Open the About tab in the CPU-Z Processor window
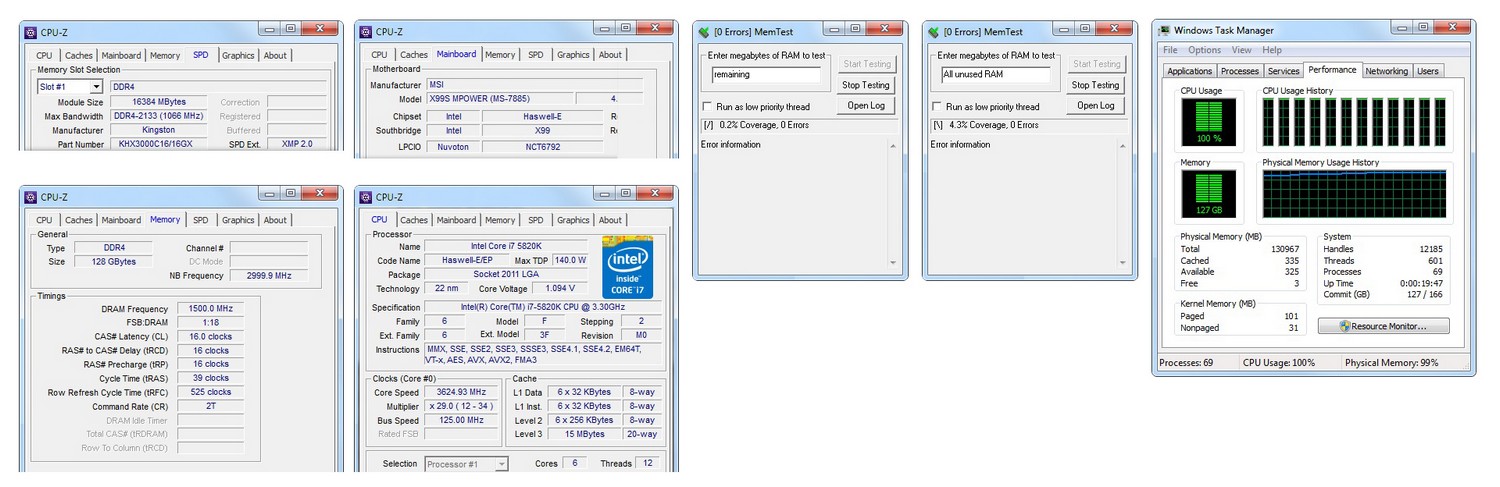The width and height of the screenshot is (1500, 487). pos(610,221)
